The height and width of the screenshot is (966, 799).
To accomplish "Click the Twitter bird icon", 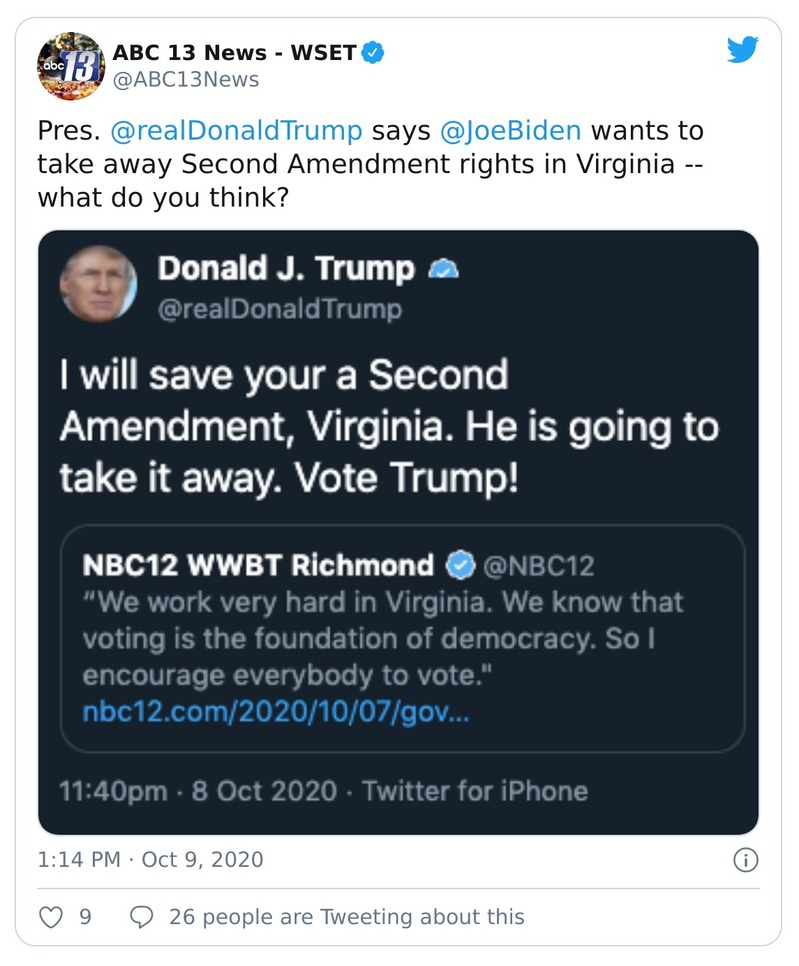I will click(x=744, y=48).
